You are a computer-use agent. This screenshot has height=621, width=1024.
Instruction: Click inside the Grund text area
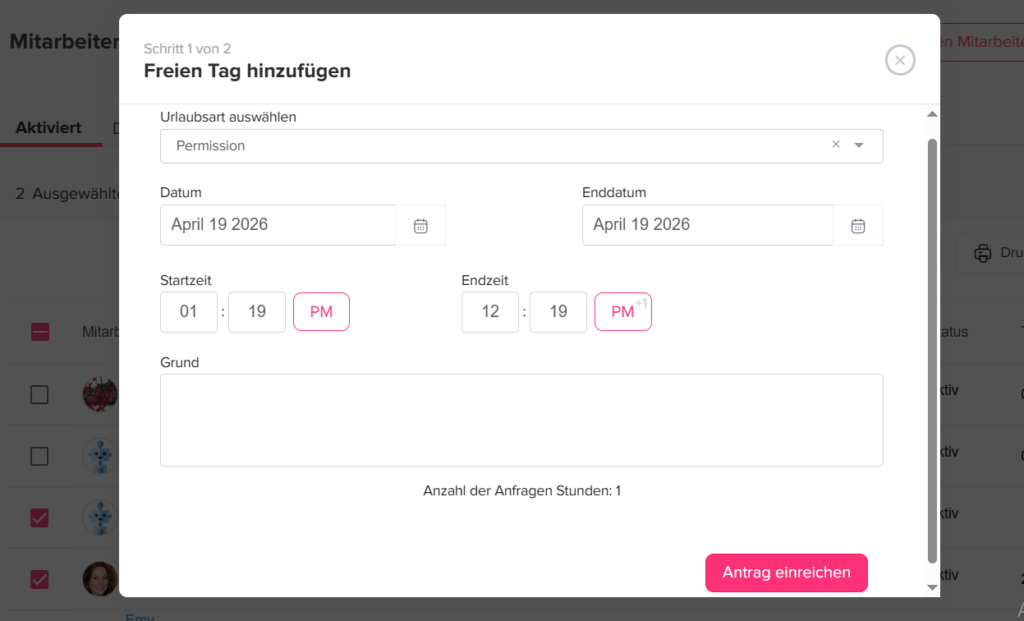tap(520, 418)
